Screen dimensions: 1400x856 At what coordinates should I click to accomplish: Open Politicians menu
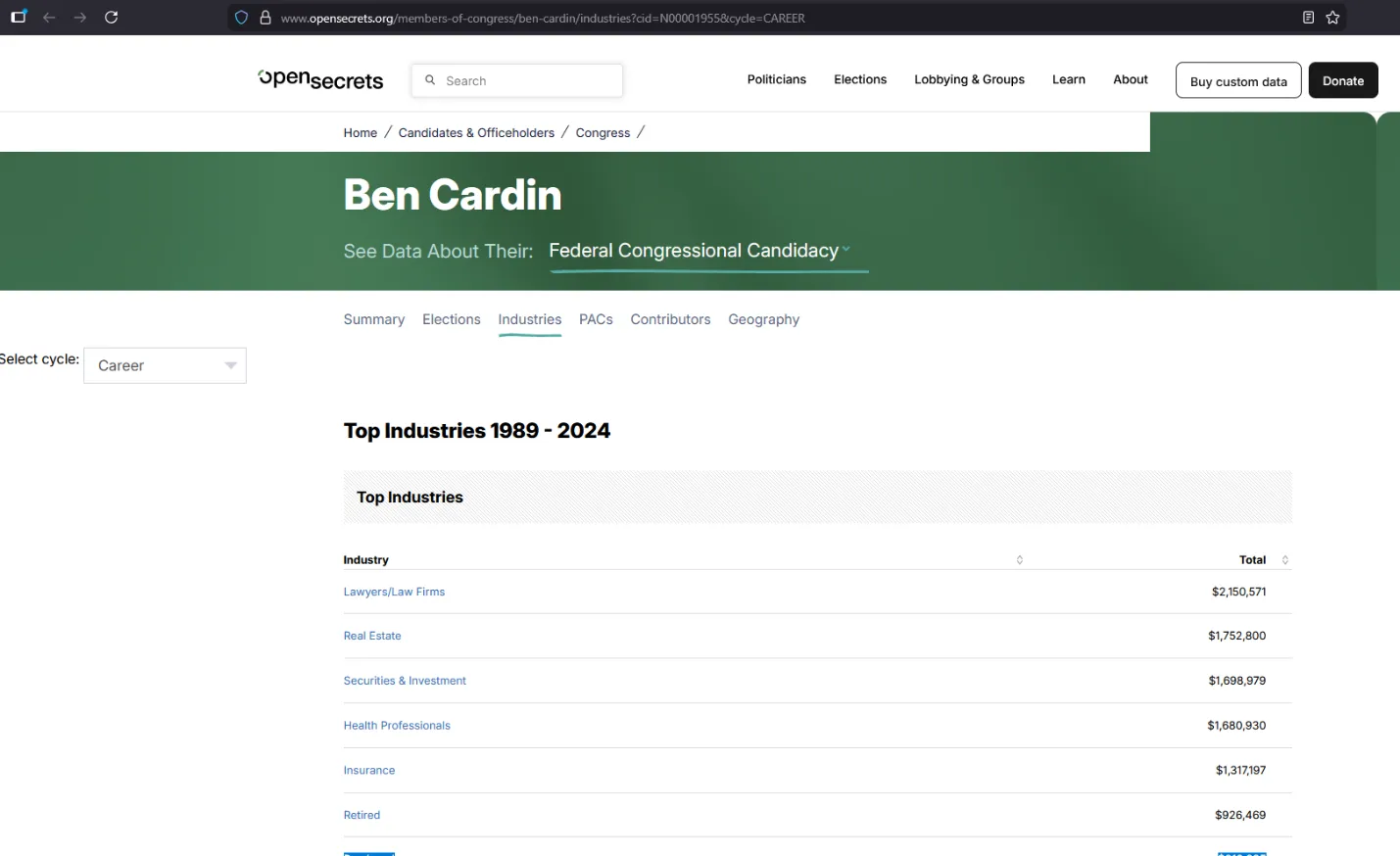click(x=777, y=79)
